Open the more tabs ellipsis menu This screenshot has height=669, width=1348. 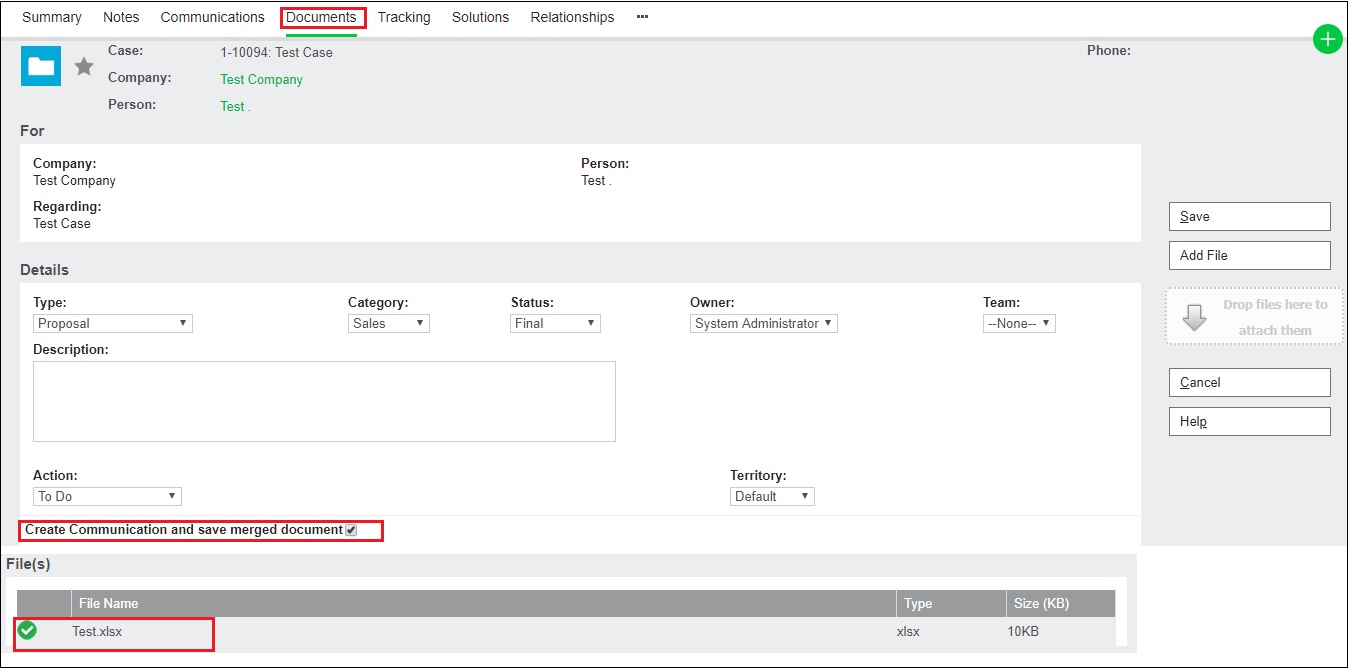pyautogui.click(x=642, y=17)
